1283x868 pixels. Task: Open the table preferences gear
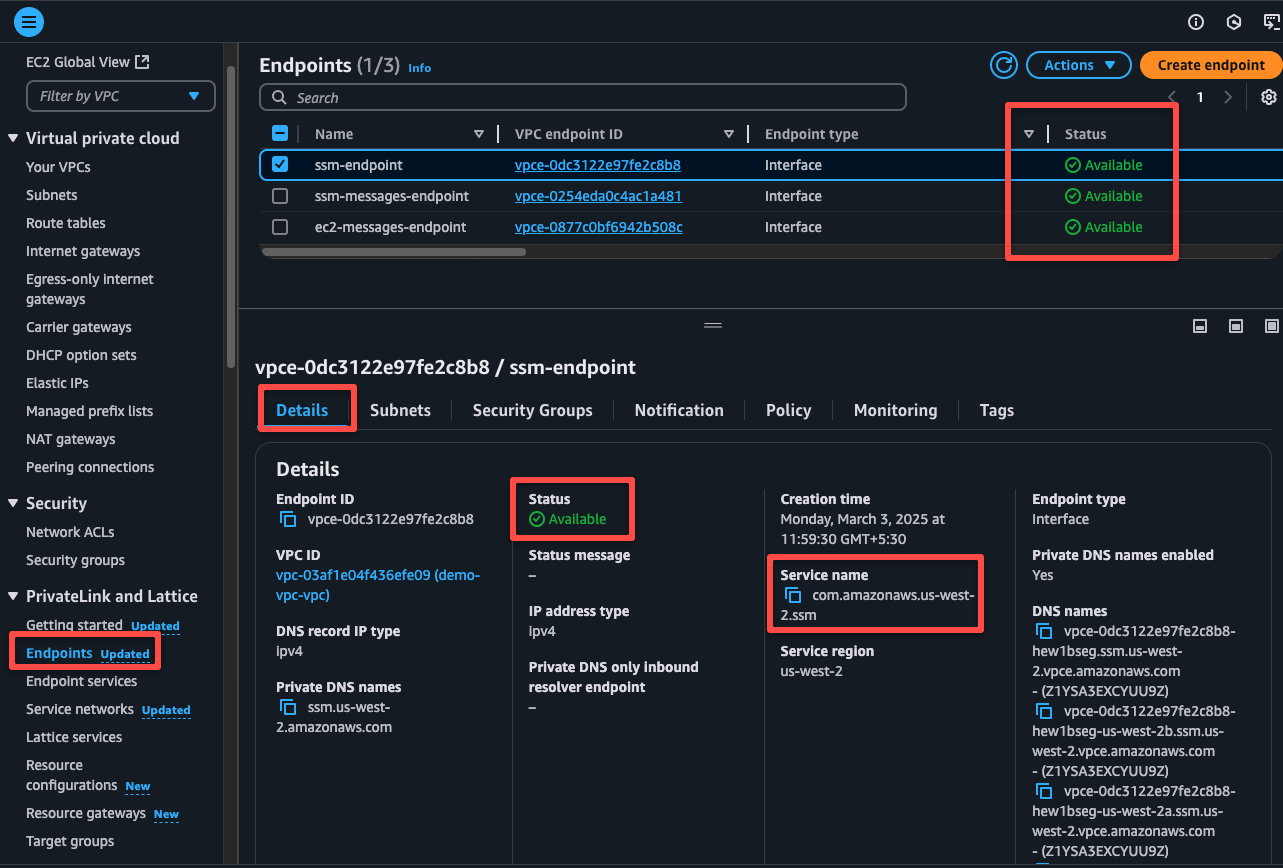(1267, 97)
